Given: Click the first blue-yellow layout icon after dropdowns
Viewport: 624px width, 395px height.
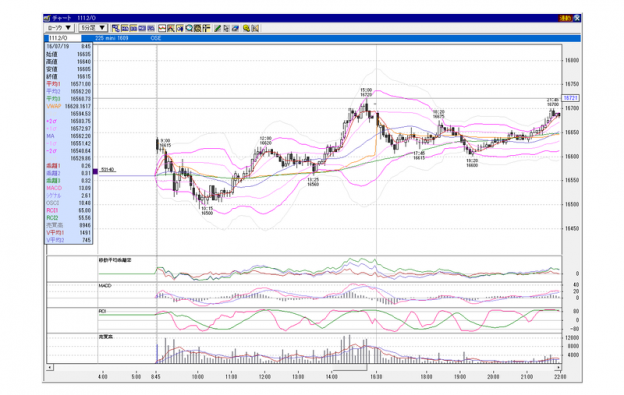Looking at the screenshot, I should (x=116, y=28).
